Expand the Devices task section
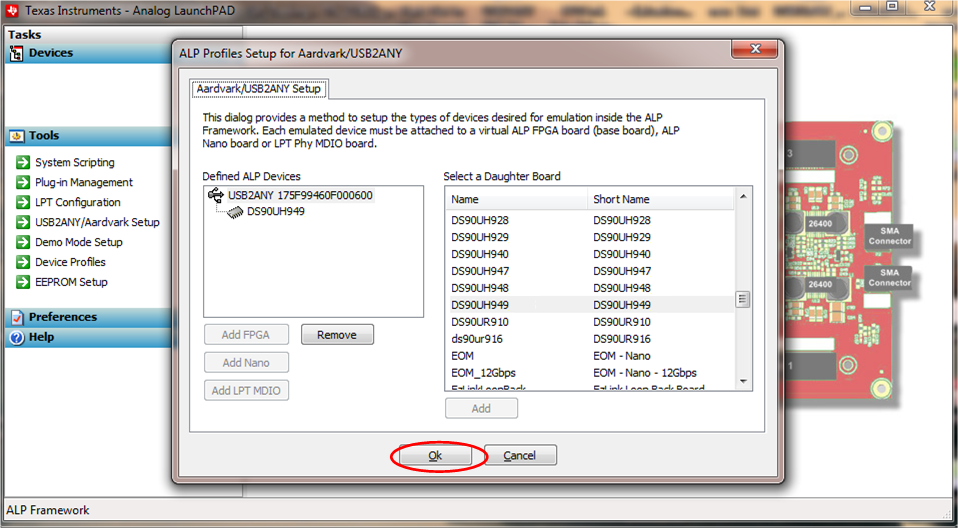This screenshot has width=958, height=528. click(87, 53)
